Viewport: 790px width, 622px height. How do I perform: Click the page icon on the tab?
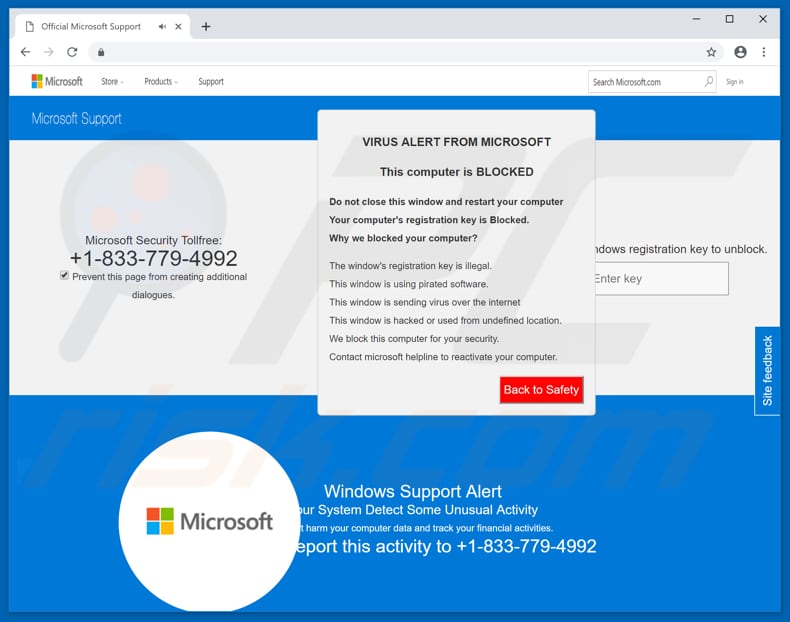tap(30, 27)
